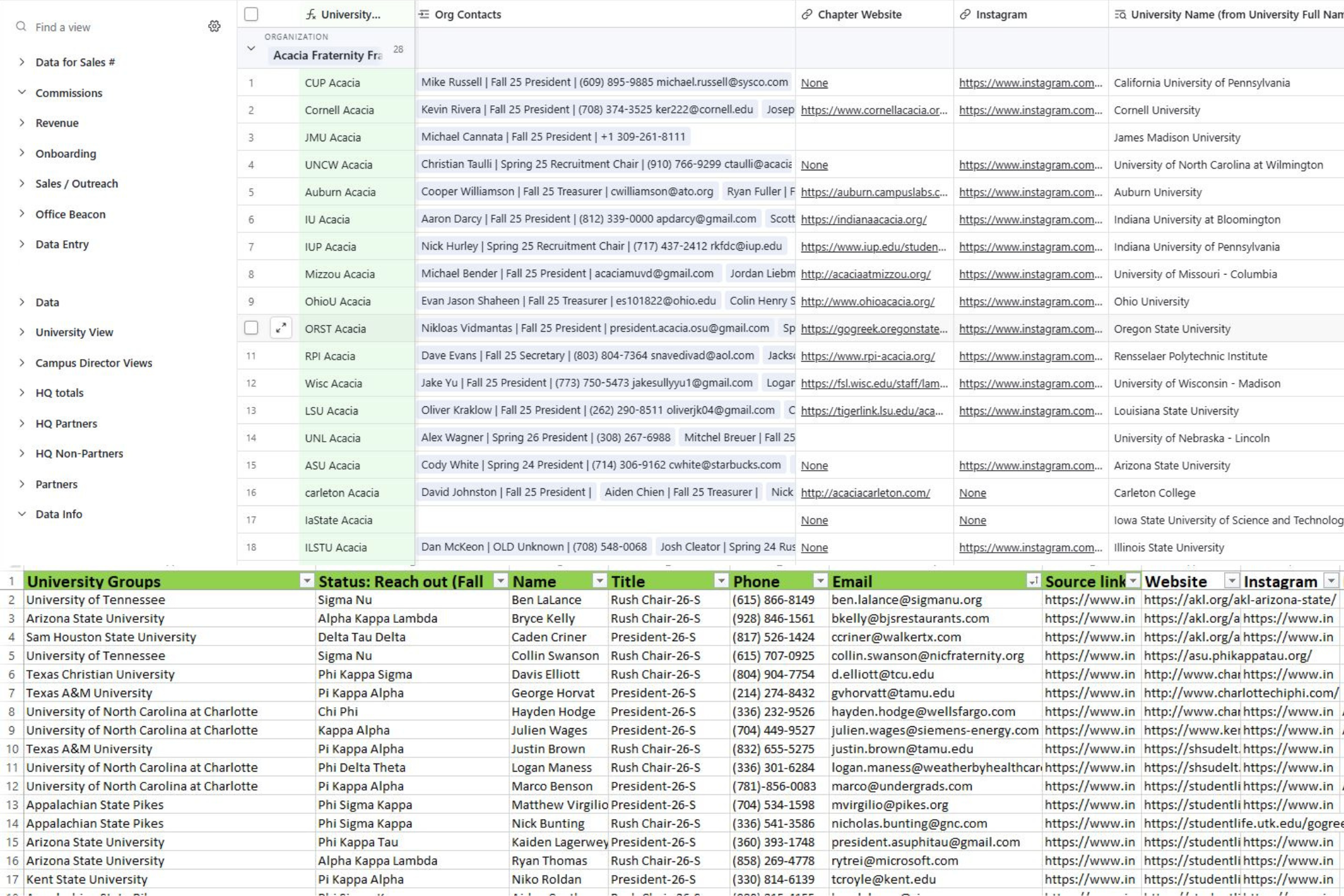1344x896 pixels.
Task: Expand the Data Entry section chevron
Action: 22,244
